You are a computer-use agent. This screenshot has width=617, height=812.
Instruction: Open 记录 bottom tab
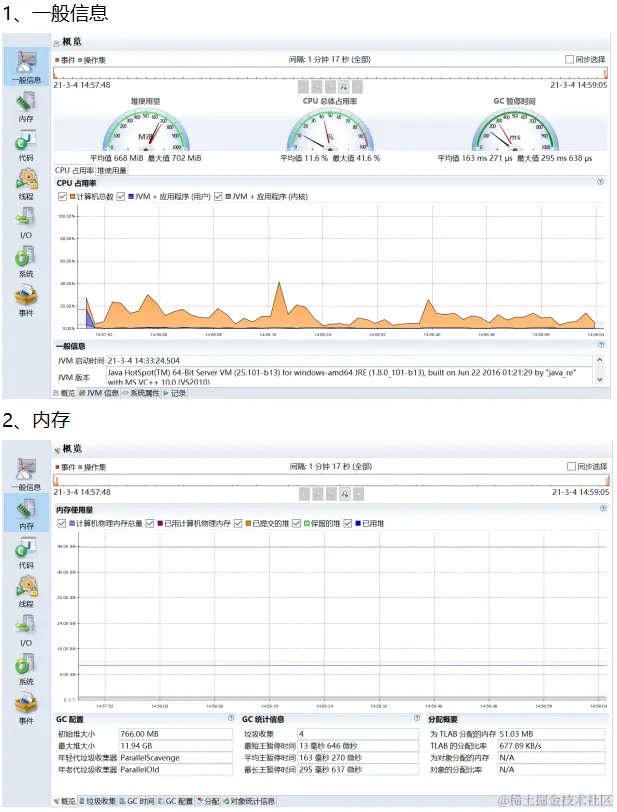point(175,393)
